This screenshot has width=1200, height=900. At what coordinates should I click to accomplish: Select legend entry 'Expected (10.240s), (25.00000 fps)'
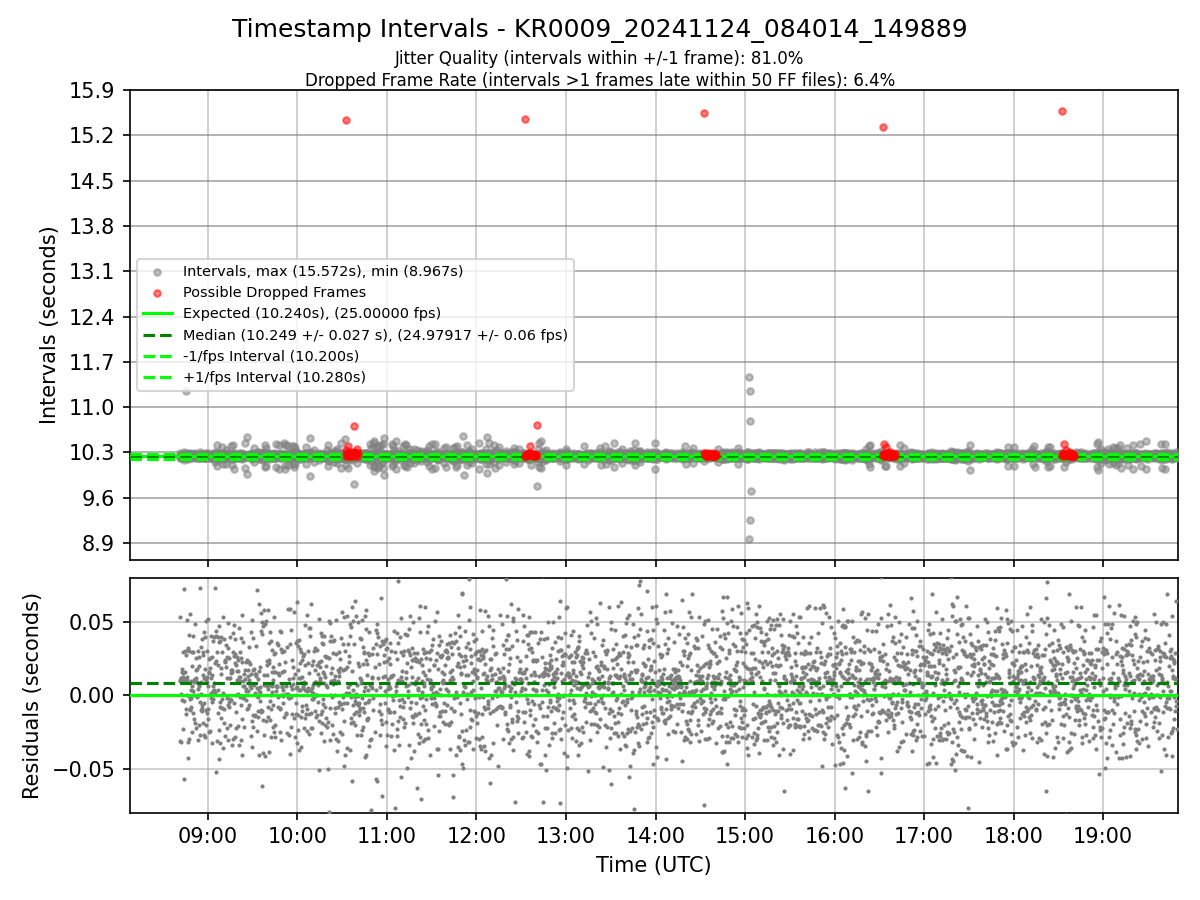tap(312, 313)
